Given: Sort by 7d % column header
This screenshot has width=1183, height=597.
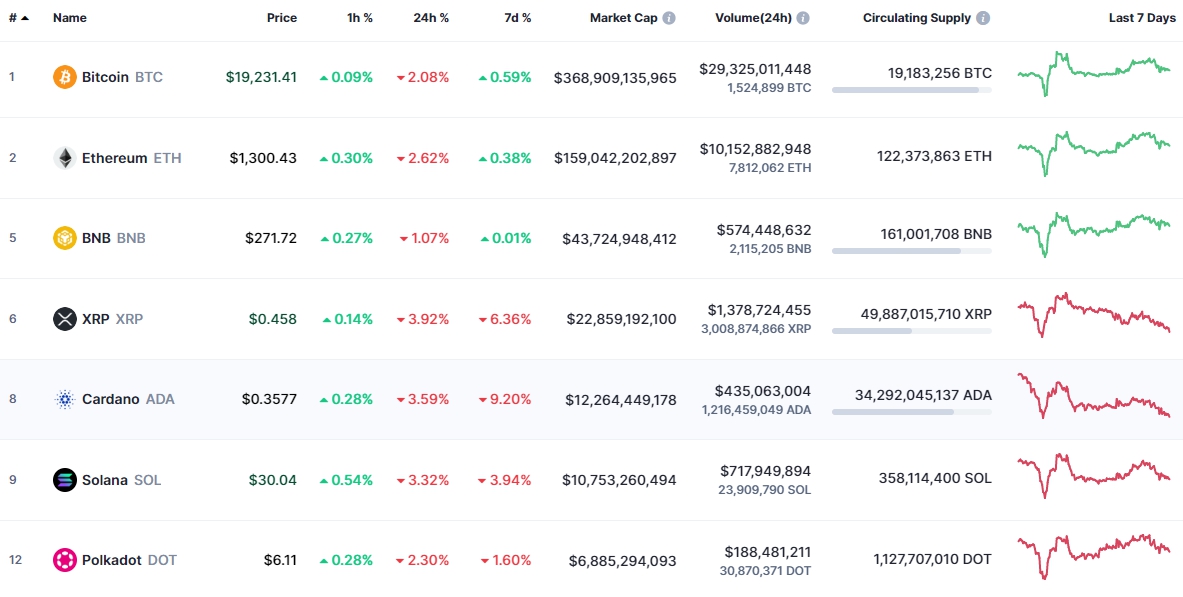Looking at the screenshot, I should click(x=518, y=18).
